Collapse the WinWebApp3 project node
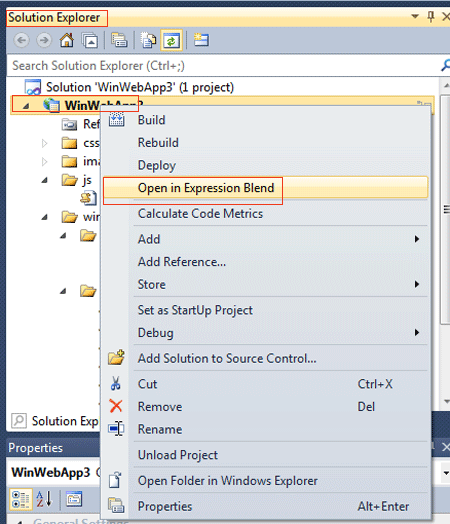Image resolution: width=450 pixels, height=524 pixels. [26, 106]
